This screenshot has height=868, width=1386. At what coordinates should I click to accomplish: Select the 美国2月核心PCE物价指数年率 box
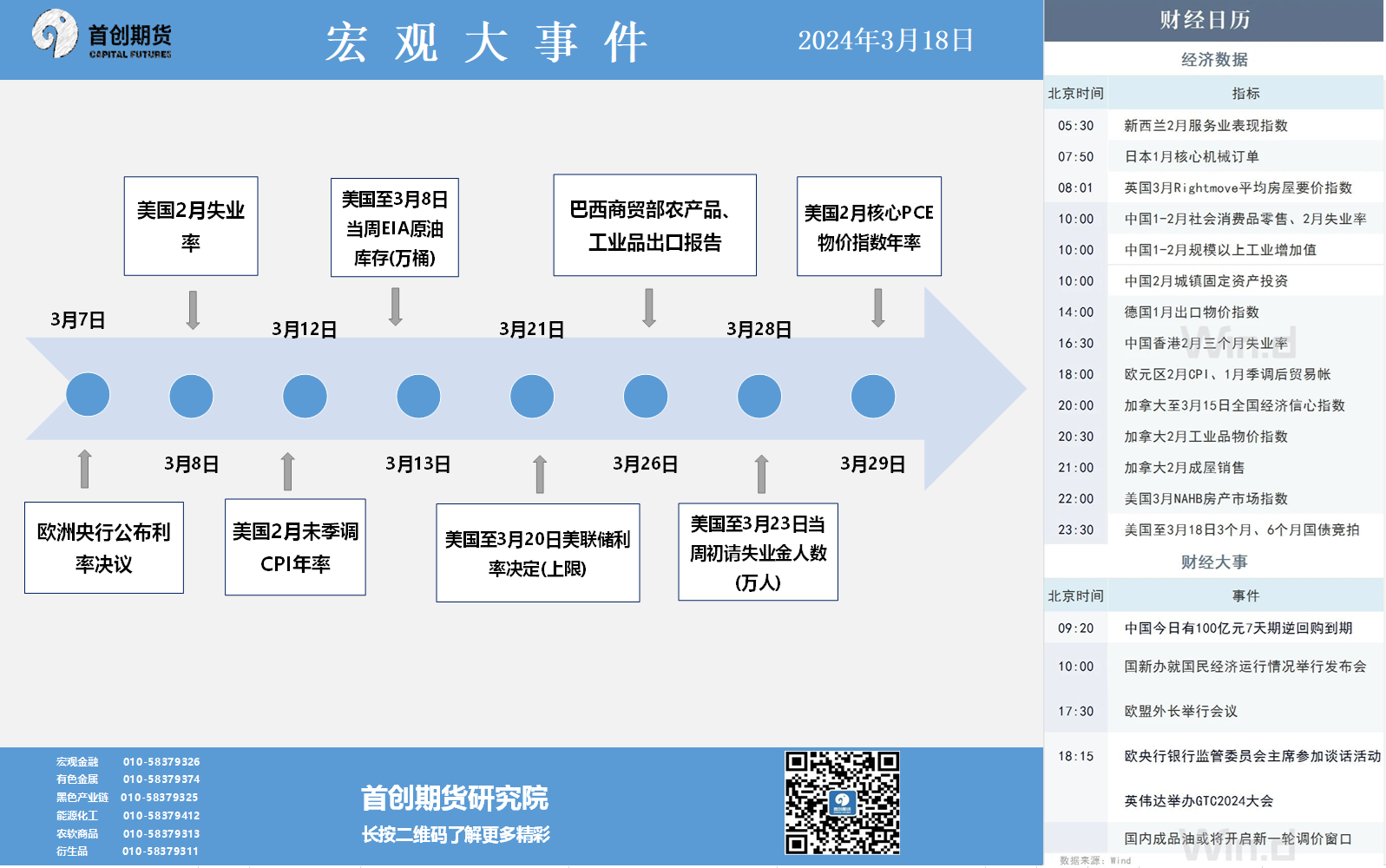tap(869, 227)
